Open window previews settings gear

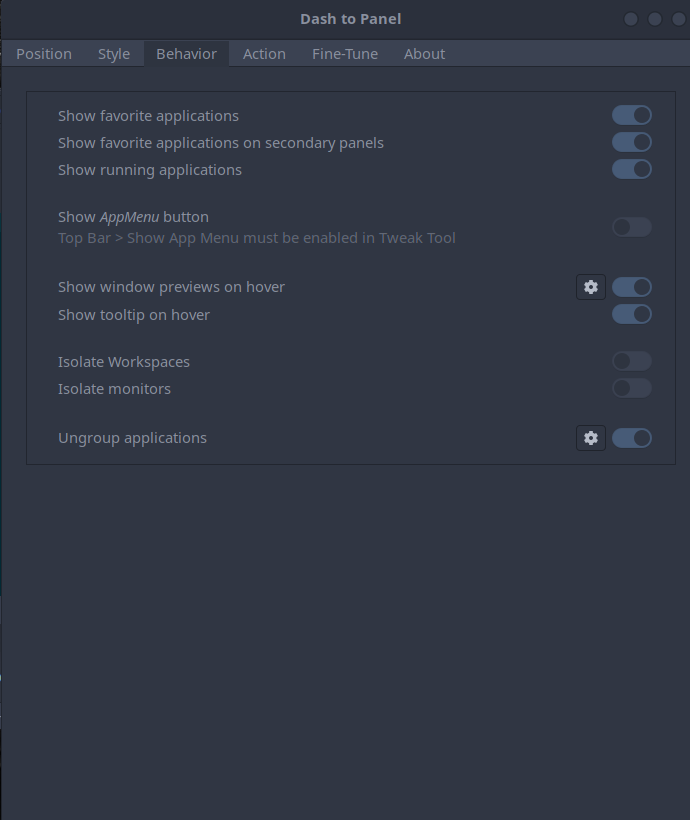pyautogui.click(x=591, y=287)
